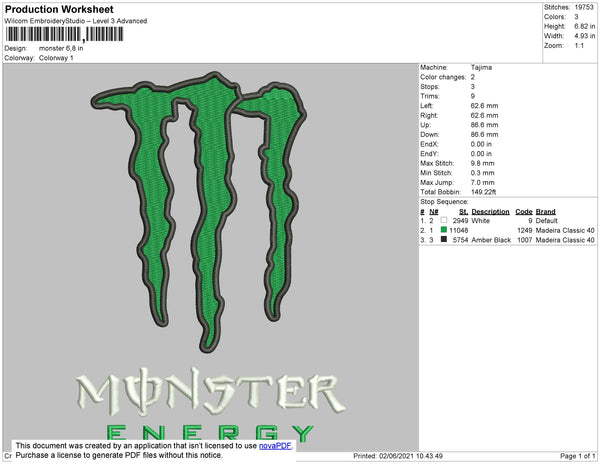
Task: Click the 'Stop Sequence:' heading
Action: (444, 202)
